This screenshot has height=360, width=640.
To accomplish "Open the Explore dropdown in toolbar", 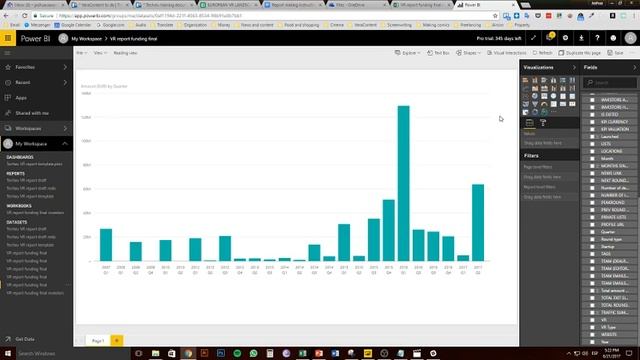I will (x=407, y=53).
